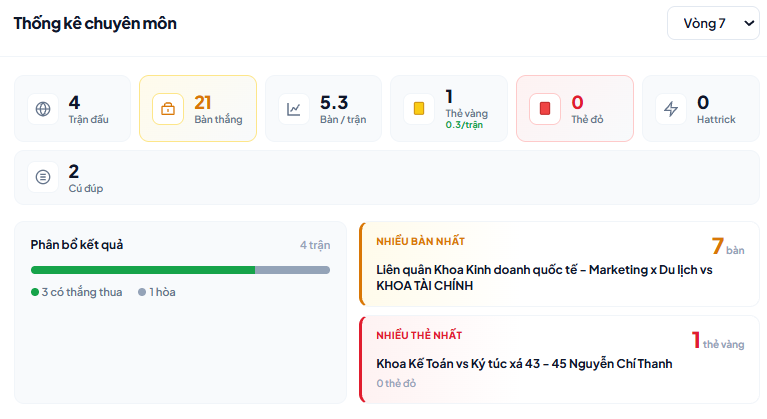This screenshot has height=419, width=767.
Task: Click the yellow card icon
Action: click(419, 109)
